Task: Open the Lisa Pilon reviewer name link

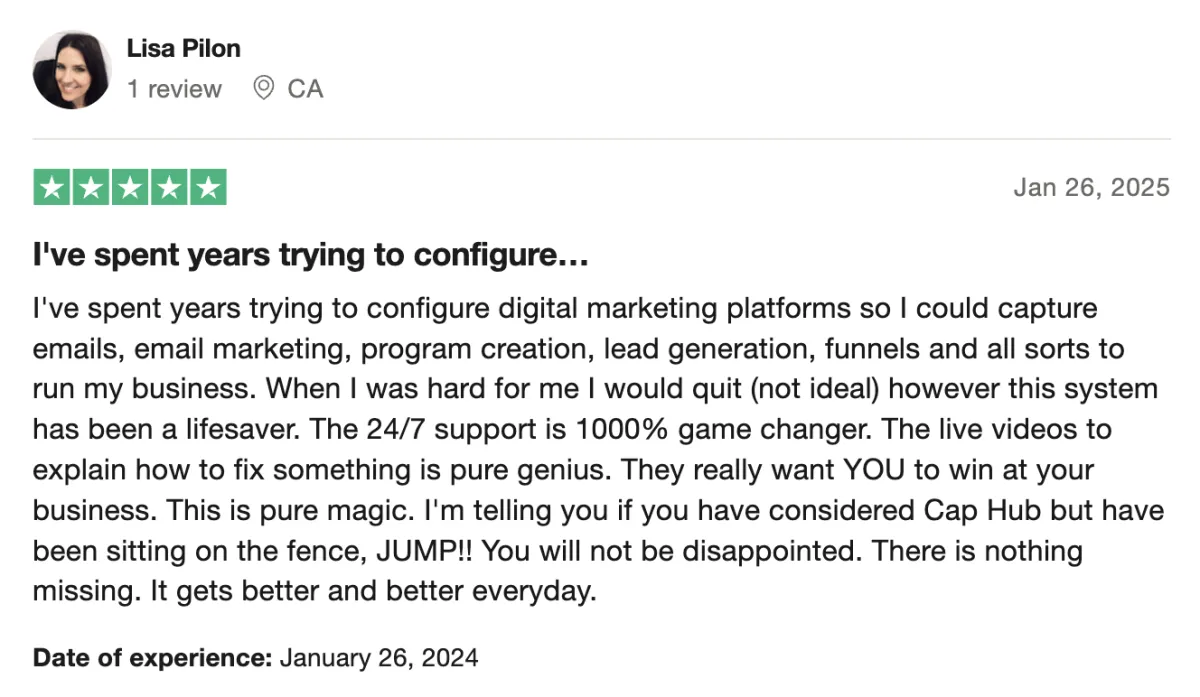Action: click(x=184, y=48)
